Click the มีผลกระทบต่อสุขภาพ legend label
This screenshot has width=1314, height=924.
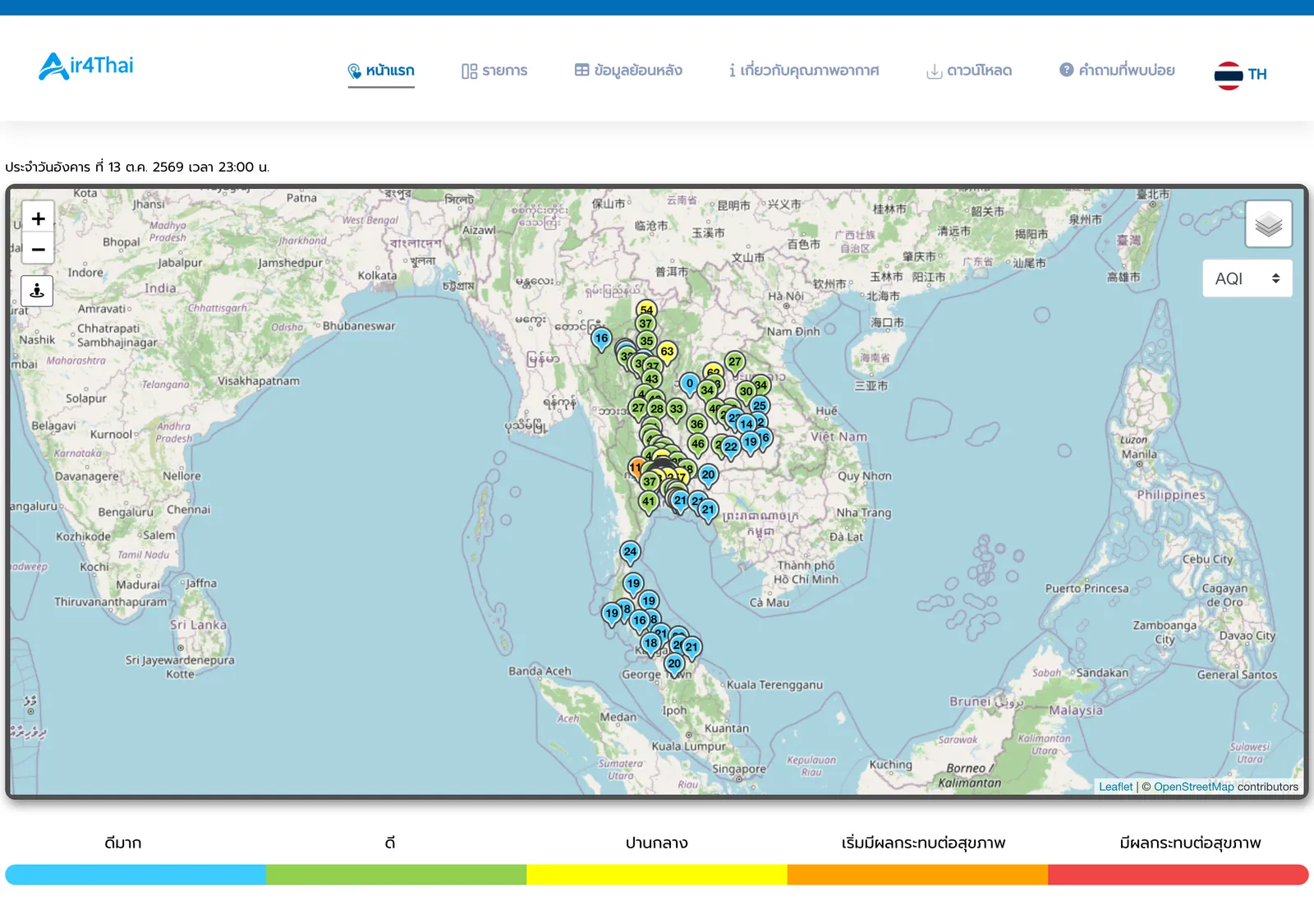pos(1190,843)
